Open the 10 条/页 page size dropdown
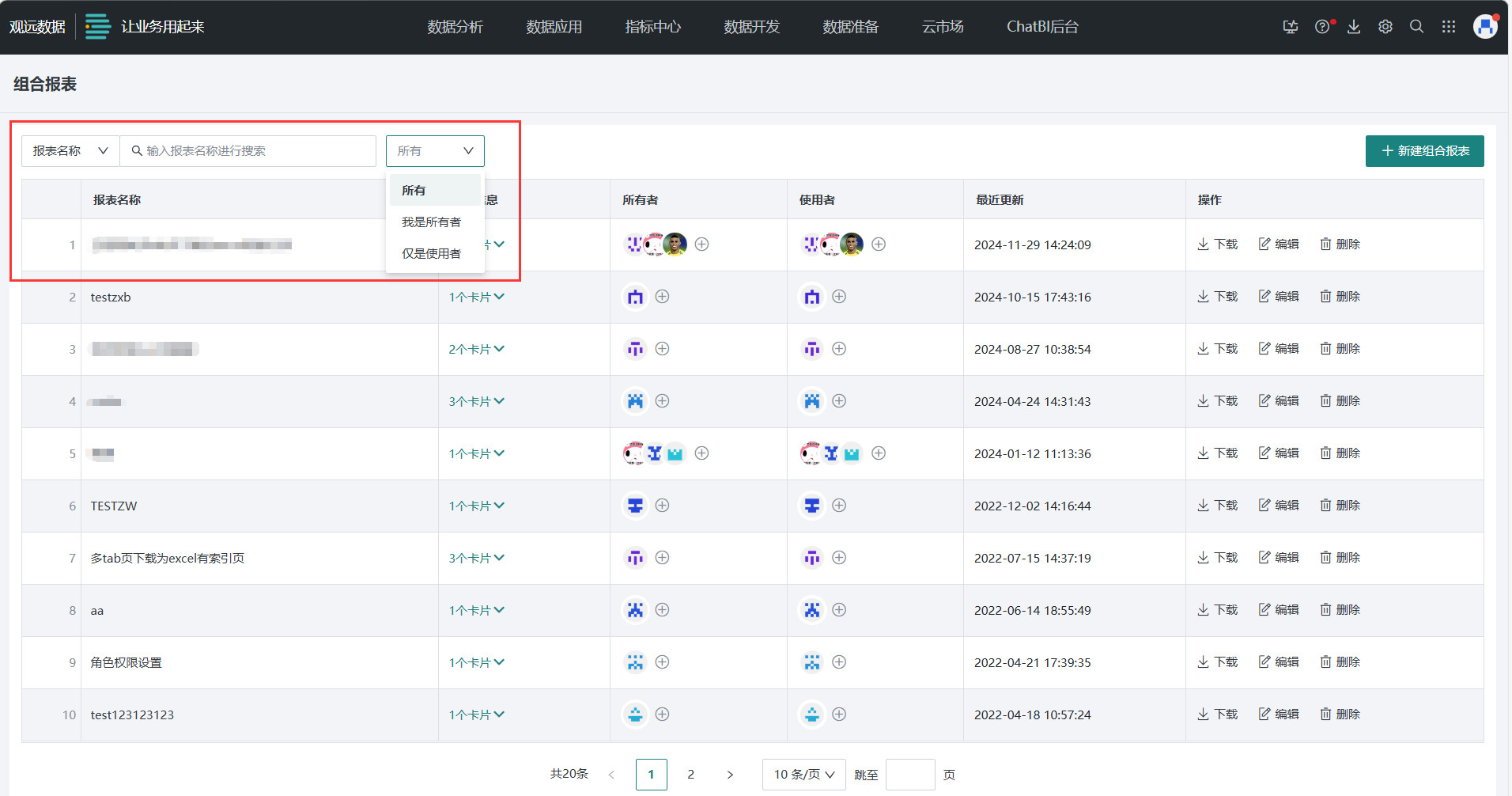Image resolution: width=1512 pixels, height=796 pixels. (x=803, y=775)
